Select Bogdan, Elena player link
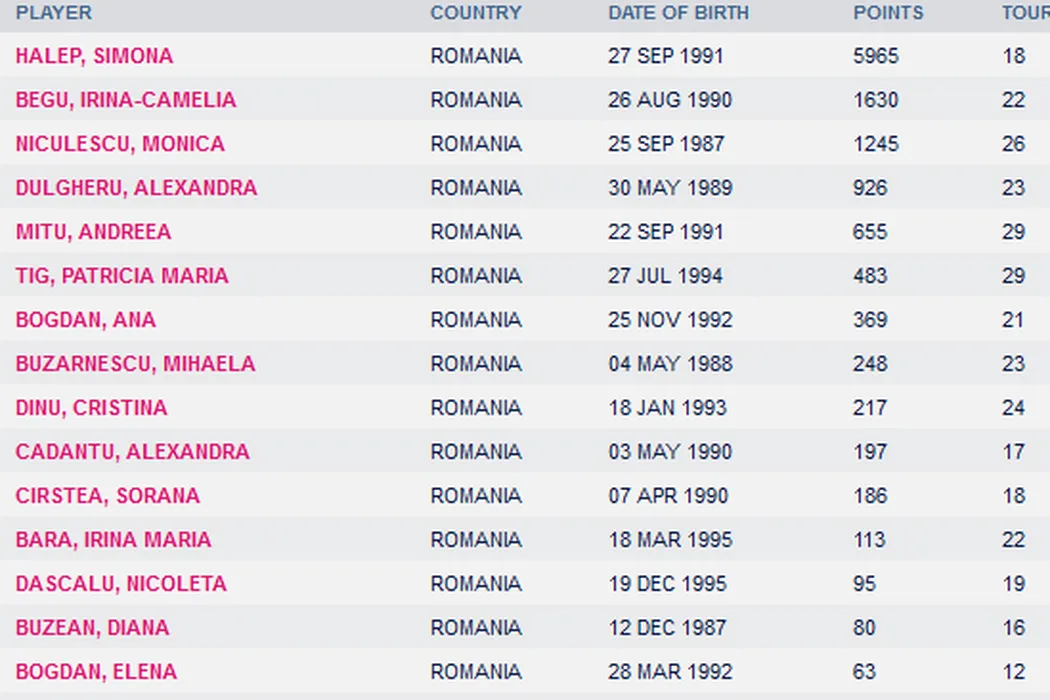This screenshot has width=1050, height=700. (x=96, y=672)
